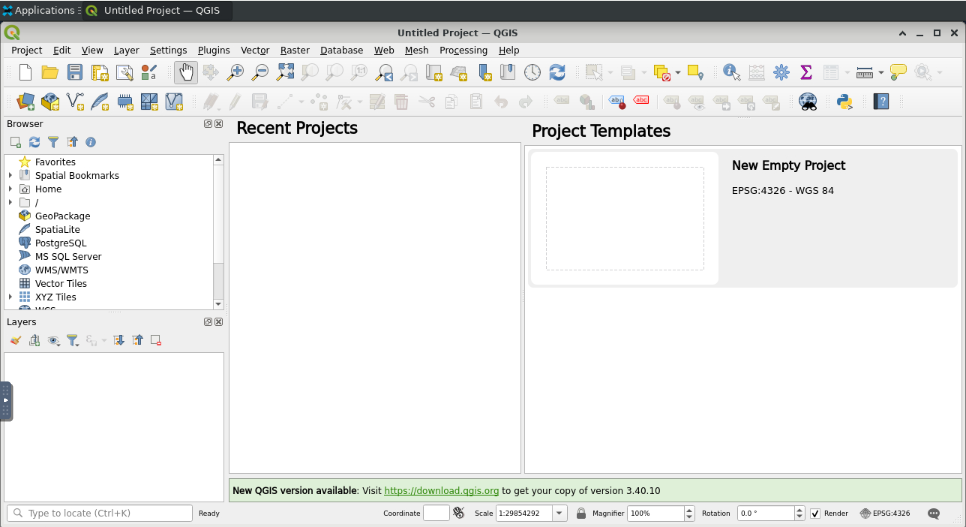Image resolution: width=966 pixels, height=527 pixels.
Task: Click the Type to locate search field
Action: pos(100,513)
